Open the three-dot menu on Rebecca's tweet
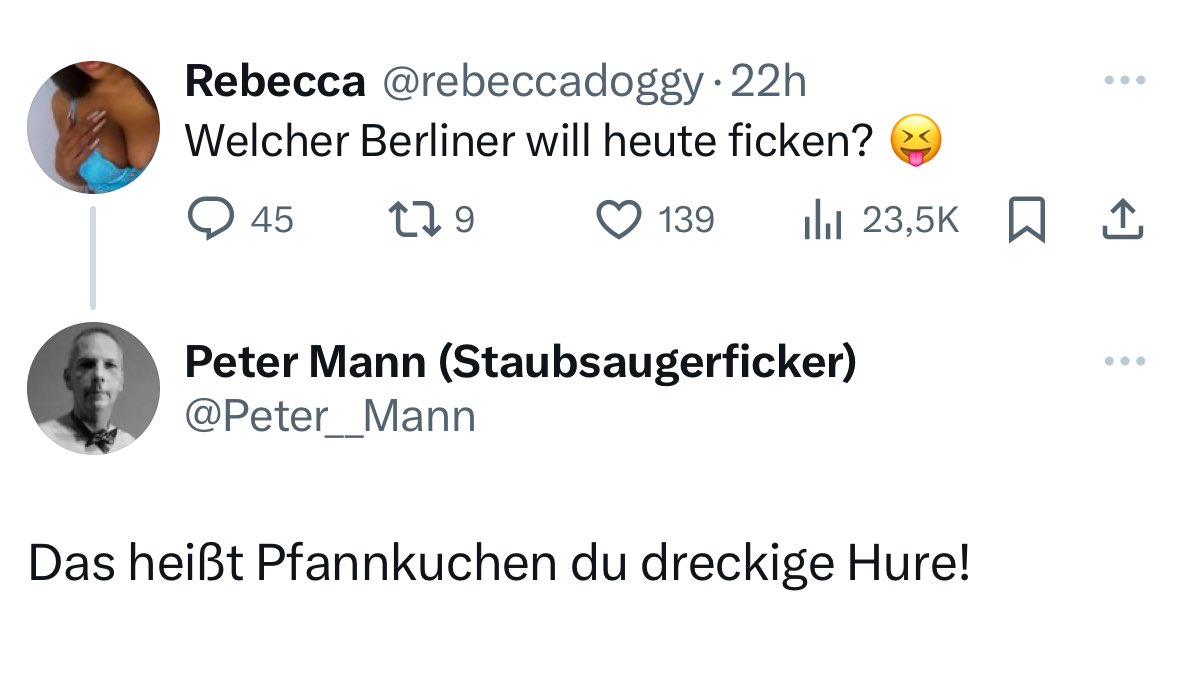The width and height of the screenshot is (1179, 679). 1124,81
